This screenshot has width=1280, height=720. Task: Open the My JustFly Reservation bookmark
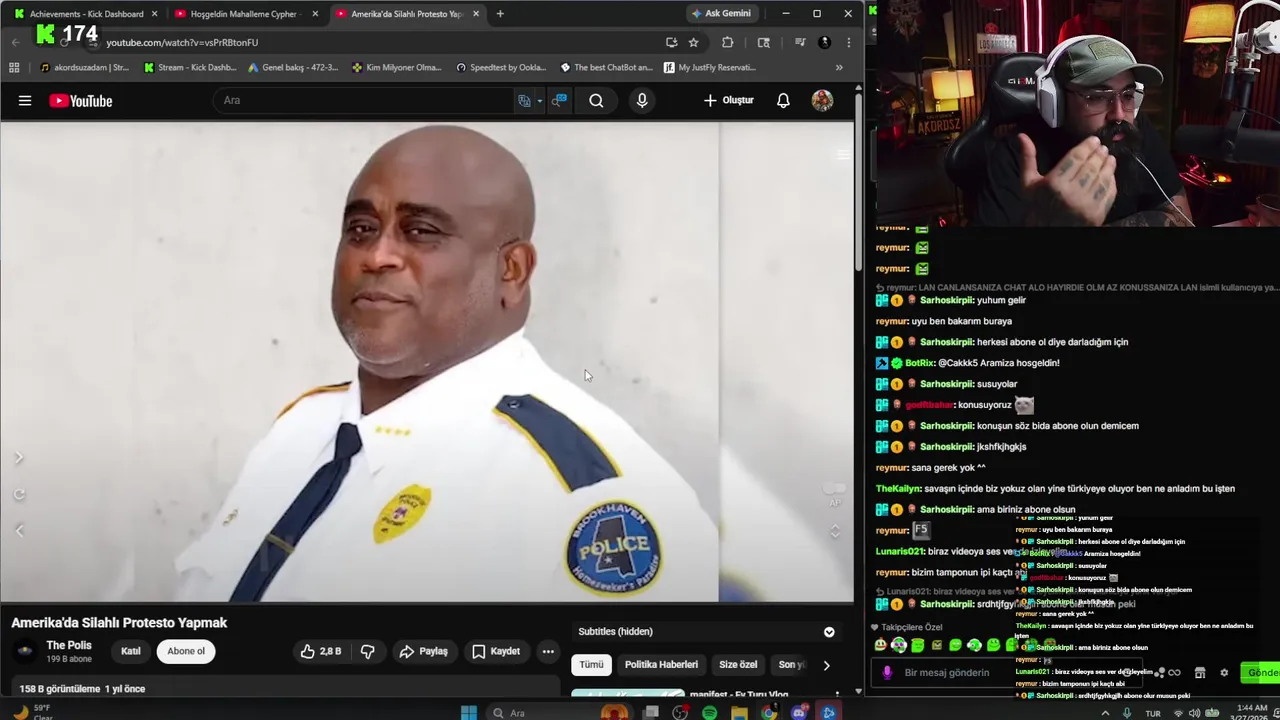[x=709, y=68]
